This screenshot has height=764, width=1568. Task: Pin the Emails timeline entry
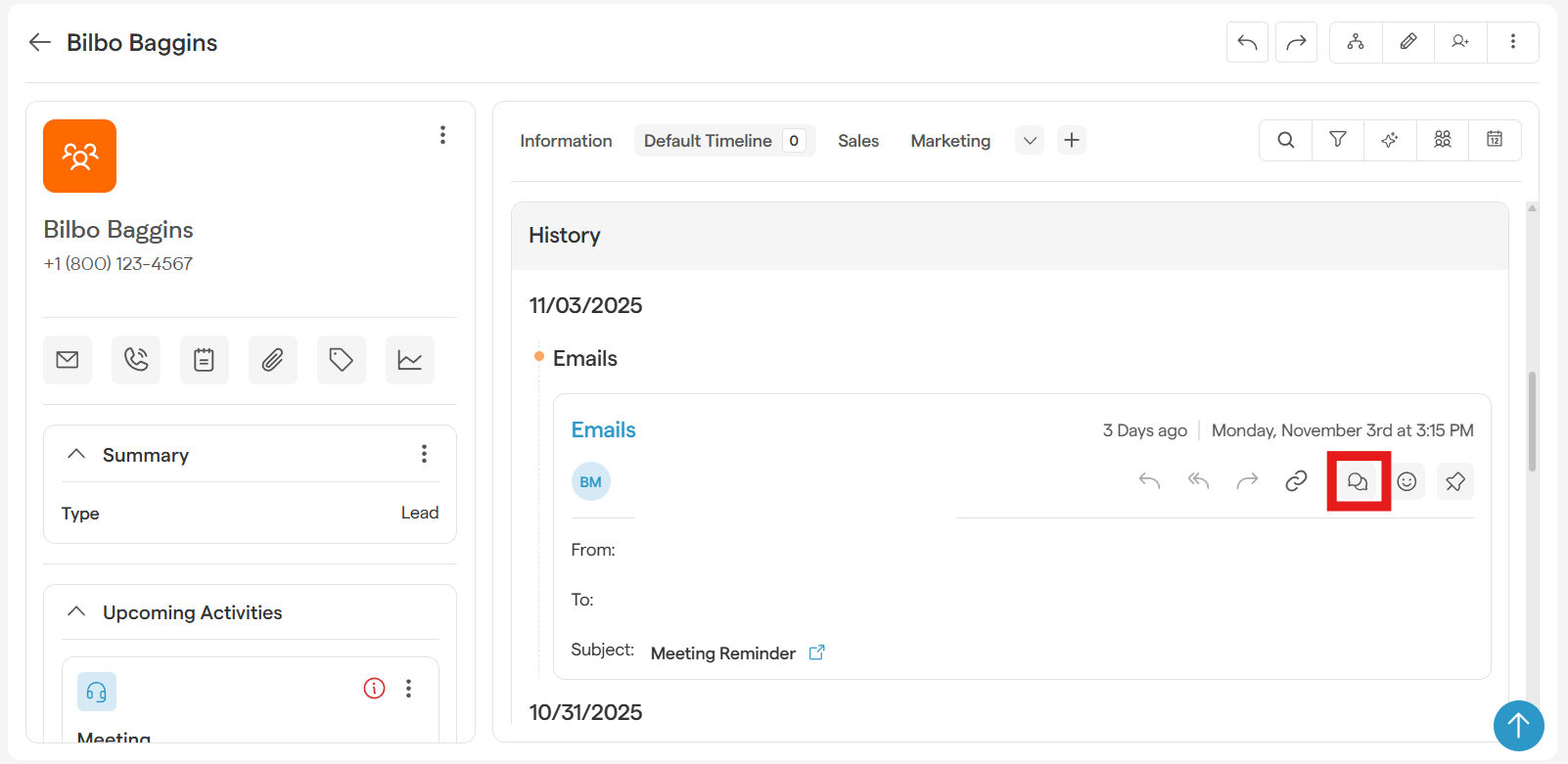(x=1454, y=481)
